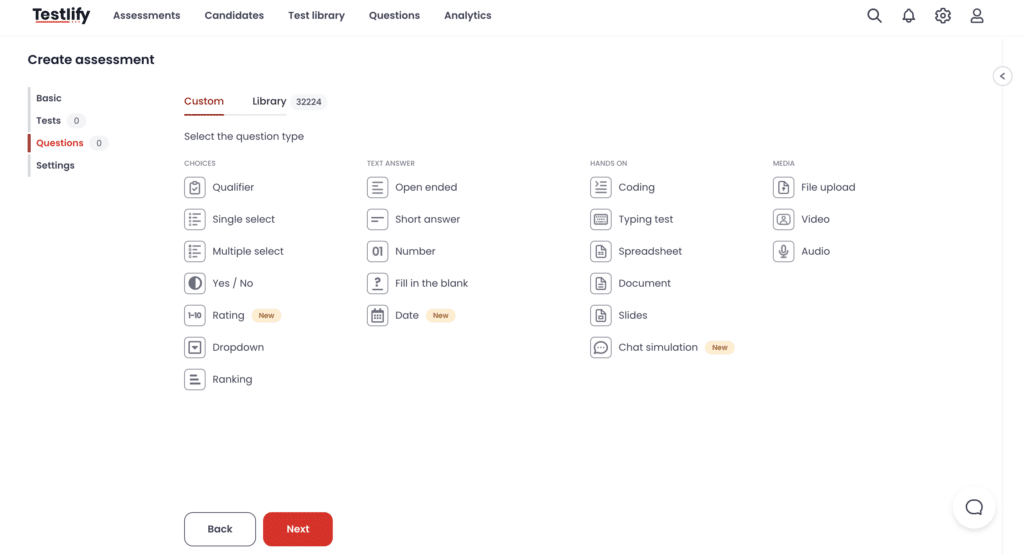Image resolution: width=1024 pixels, height=557 pixels.
Task: Switch to the Library tab
Action: [x=269, y=101]
